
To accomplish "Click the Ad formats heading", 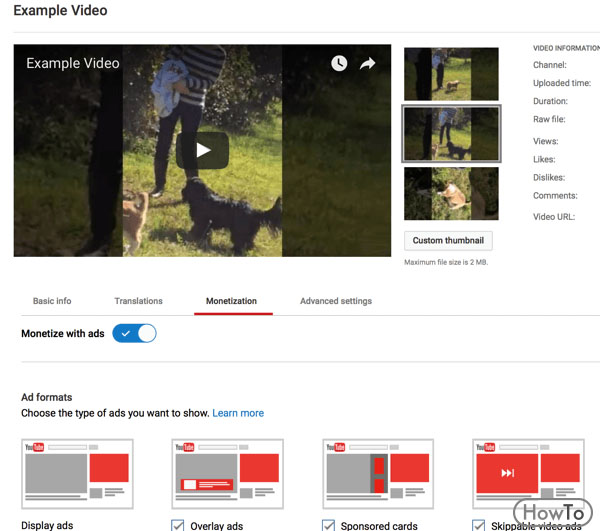I will click(x=47, y=397).
